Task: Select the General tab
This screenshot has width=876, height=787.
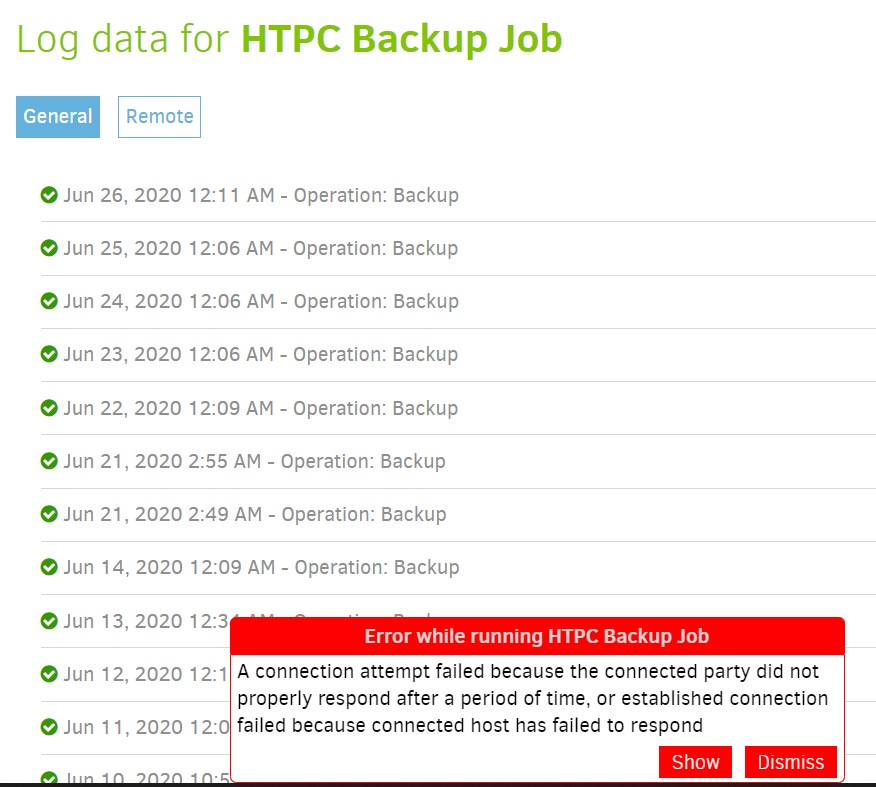Action: point(57,117)
